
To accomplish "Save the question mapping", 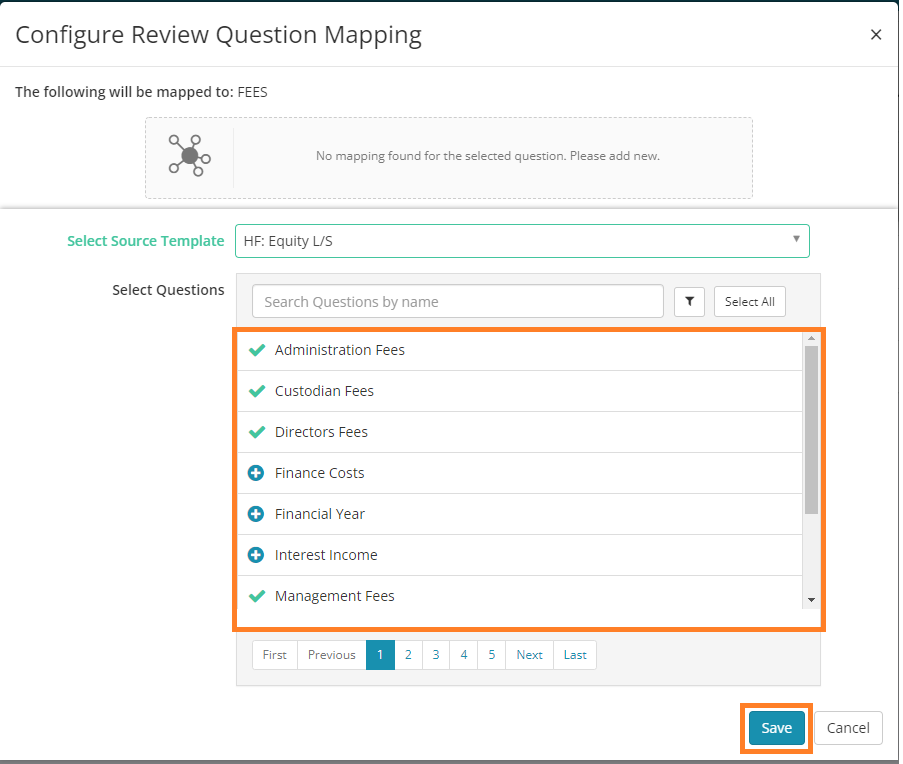I will coord(776,728).
